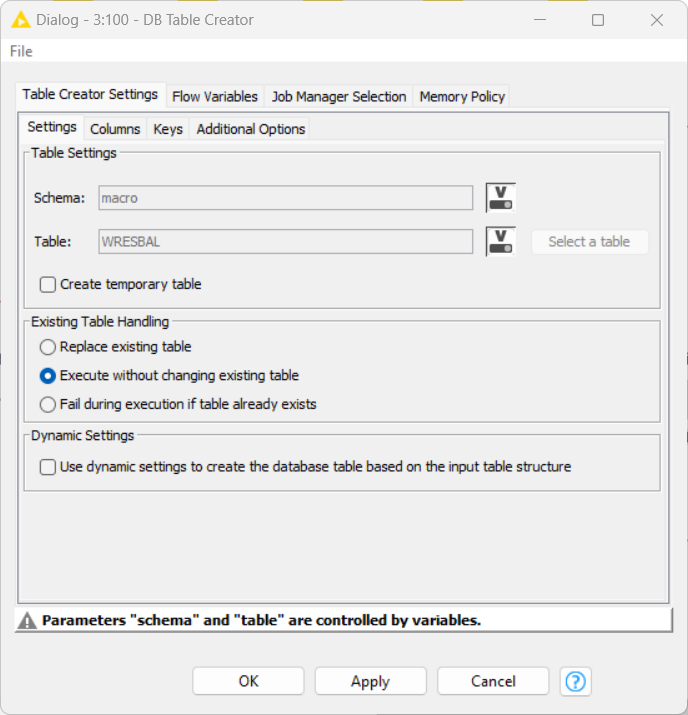Click the Schema text field

point(285,198)
